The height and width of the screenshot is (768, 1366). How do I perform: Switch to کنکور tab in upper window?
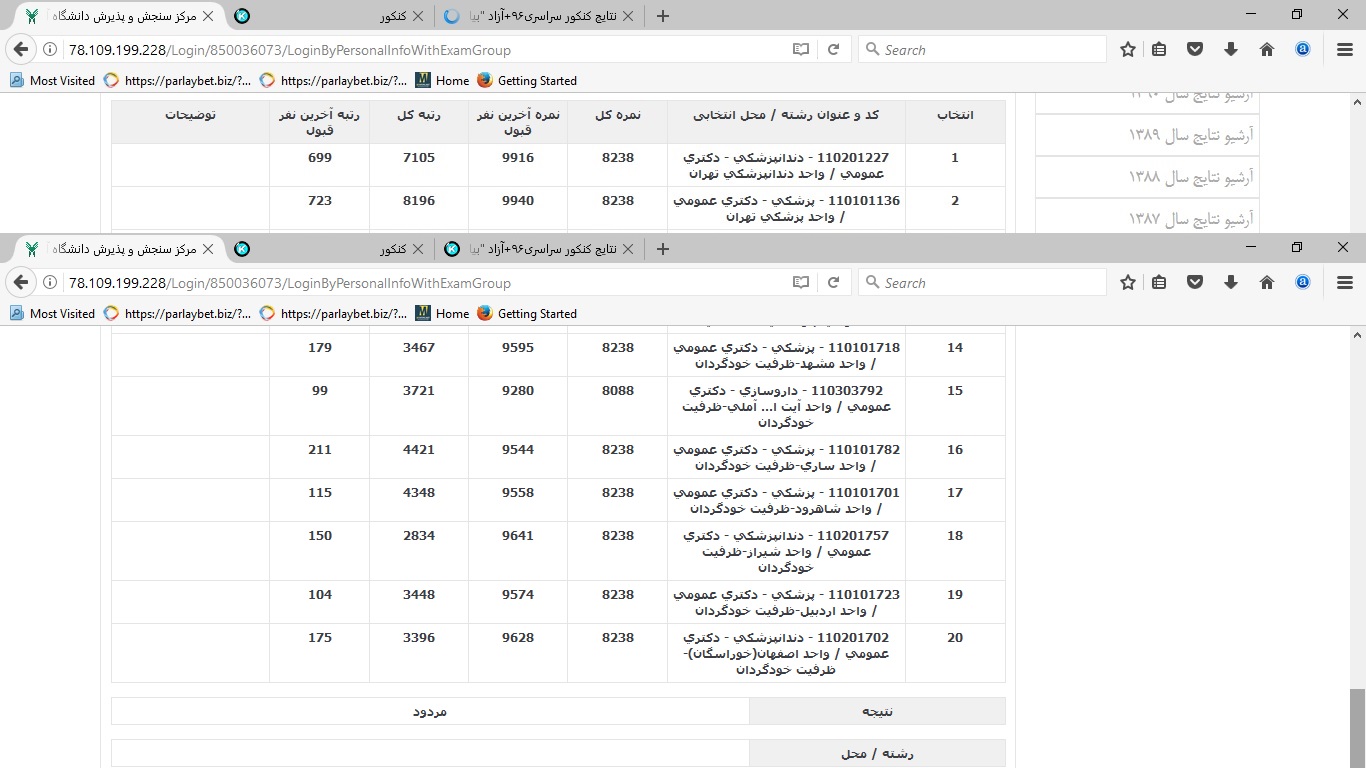330,16
